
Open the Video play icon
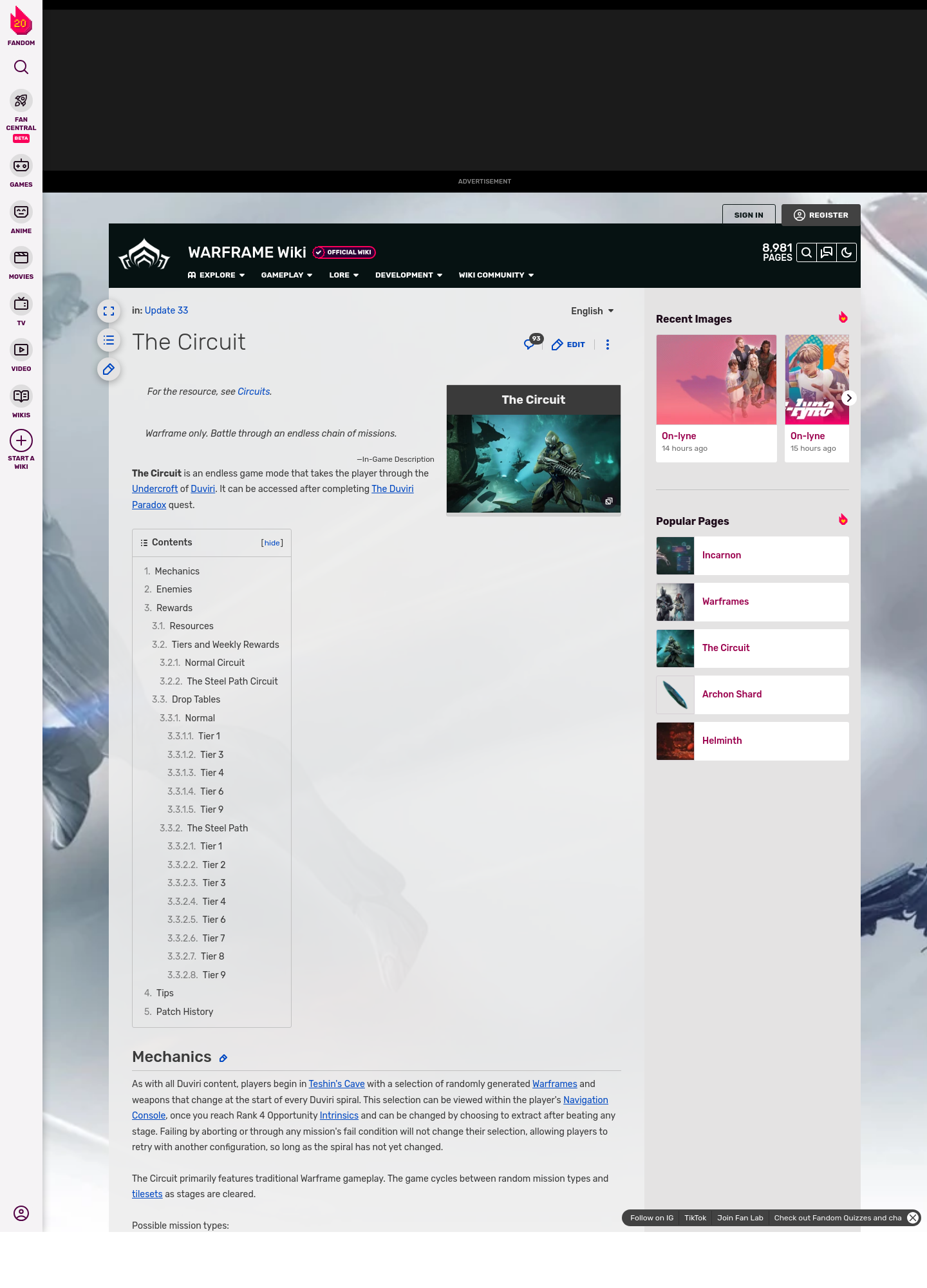pyautogui.click(x=21, y=350)
